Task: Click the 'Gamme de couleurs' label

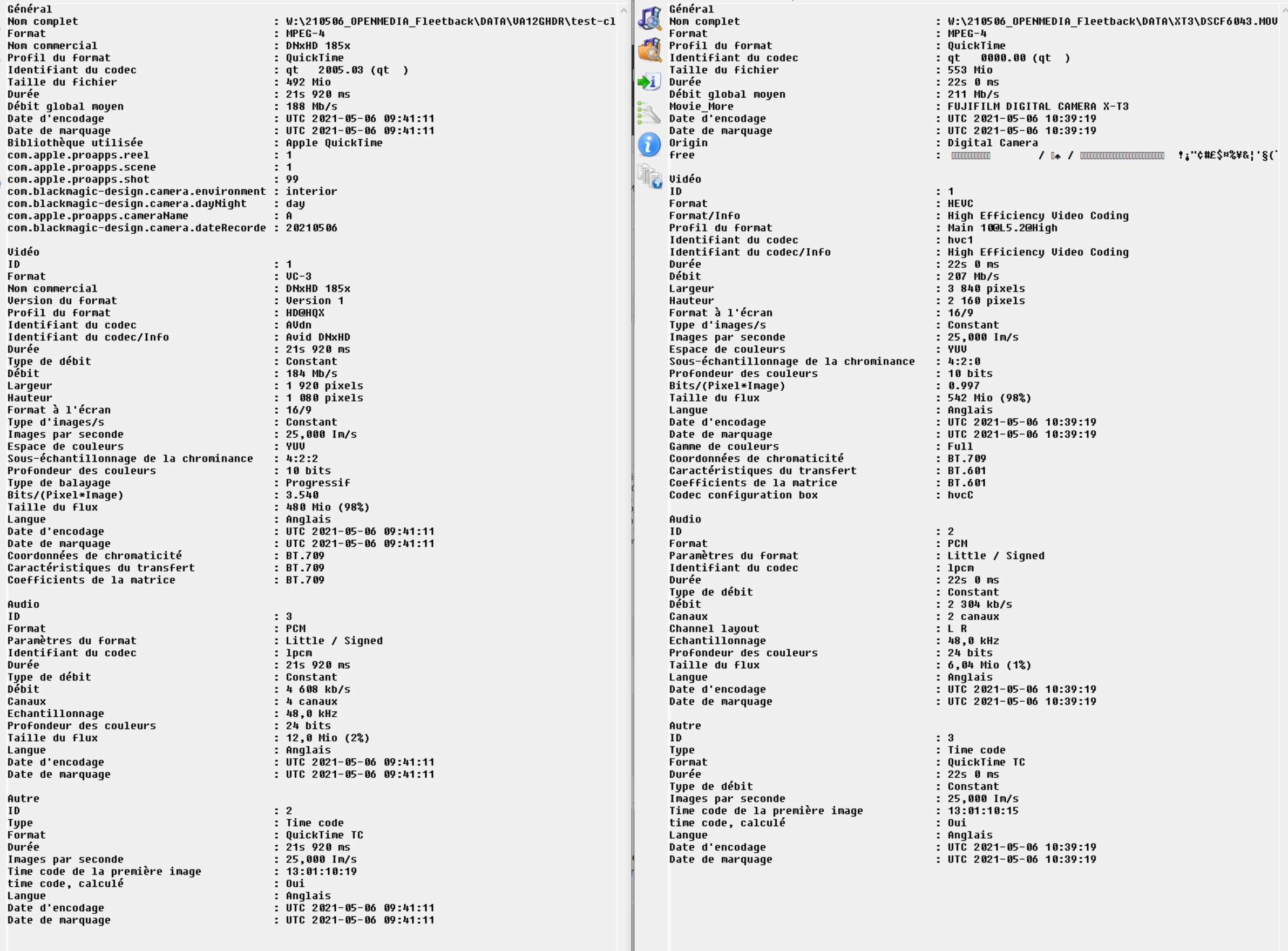Action: click(x=724, y=447)
